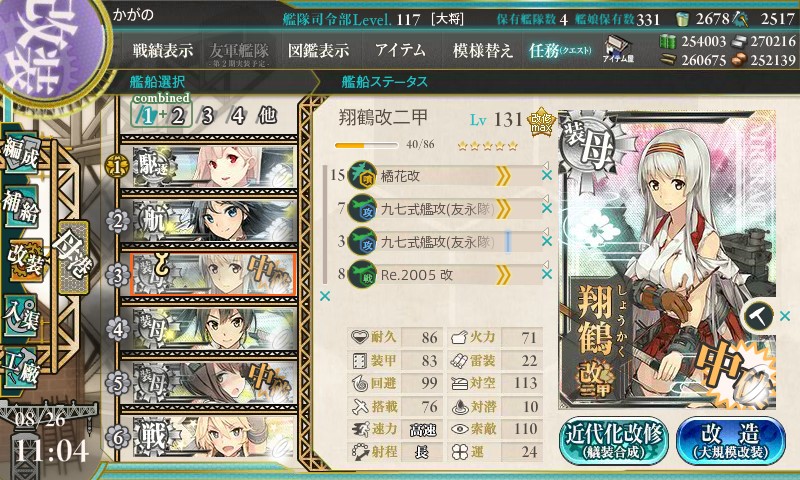Open the 入渠 repair dock sidebar icon

(21, 316)
